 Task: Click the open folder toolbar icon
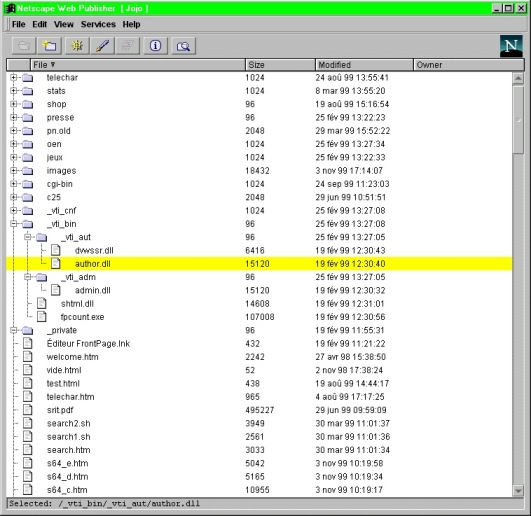tap(24, 46)
